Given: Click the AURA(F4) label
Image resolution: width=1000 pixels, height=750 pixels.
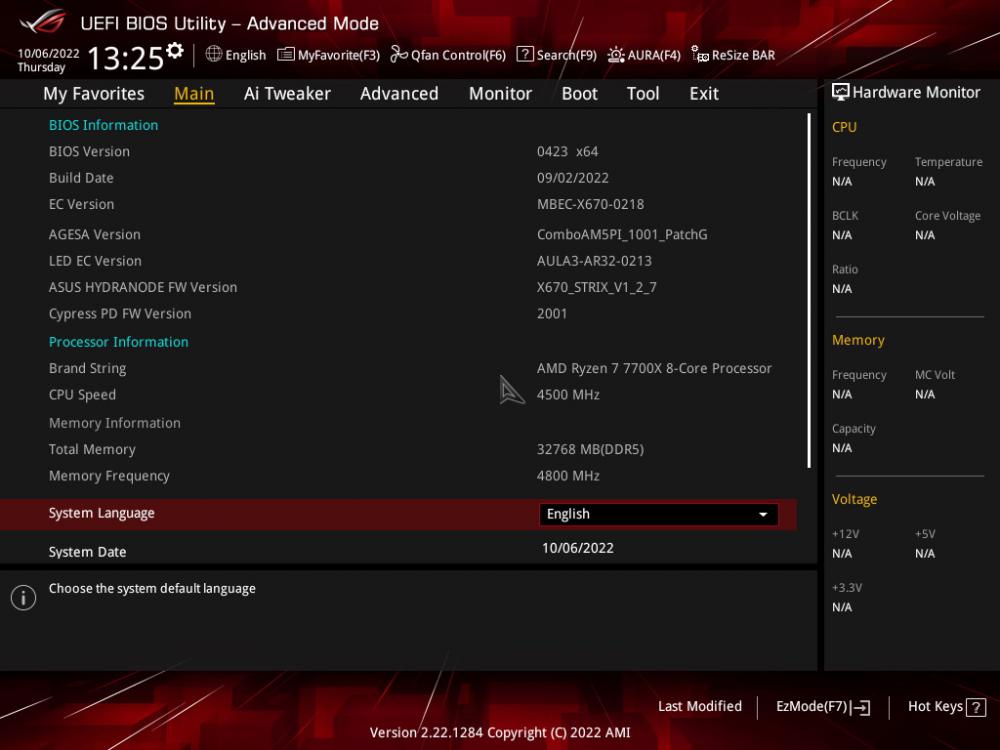Looking at the screenshot, I should pyautogui.click(x=654, y=55).
